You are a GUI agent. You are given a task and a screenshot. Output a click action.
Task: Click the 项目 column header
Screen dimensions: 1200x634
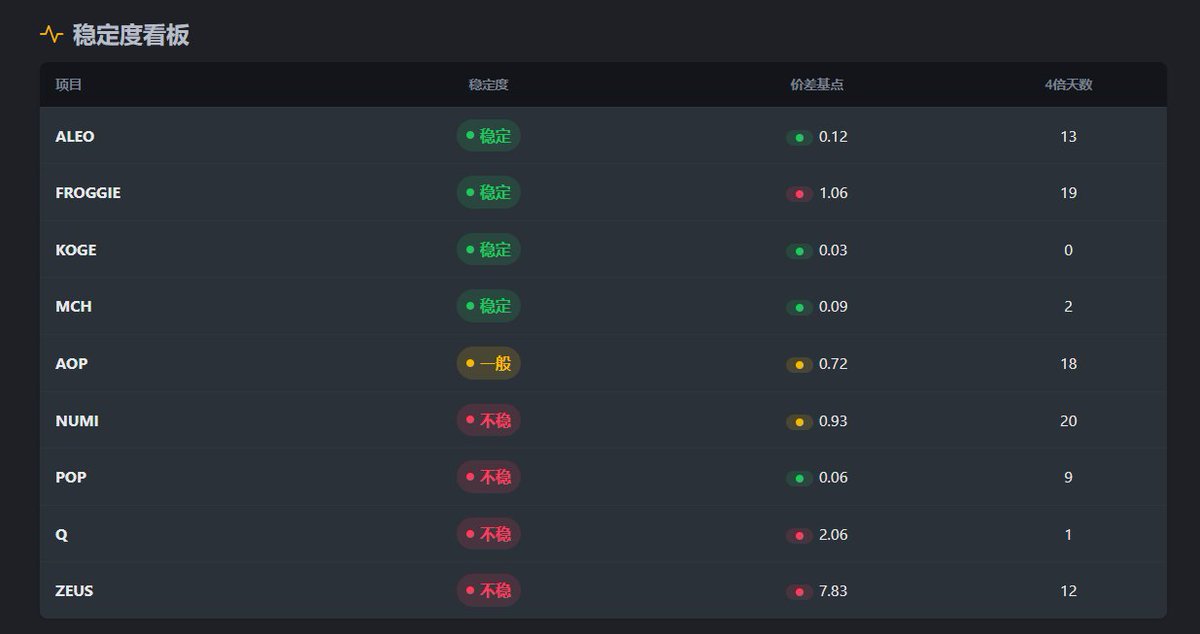tap(68, 85)
